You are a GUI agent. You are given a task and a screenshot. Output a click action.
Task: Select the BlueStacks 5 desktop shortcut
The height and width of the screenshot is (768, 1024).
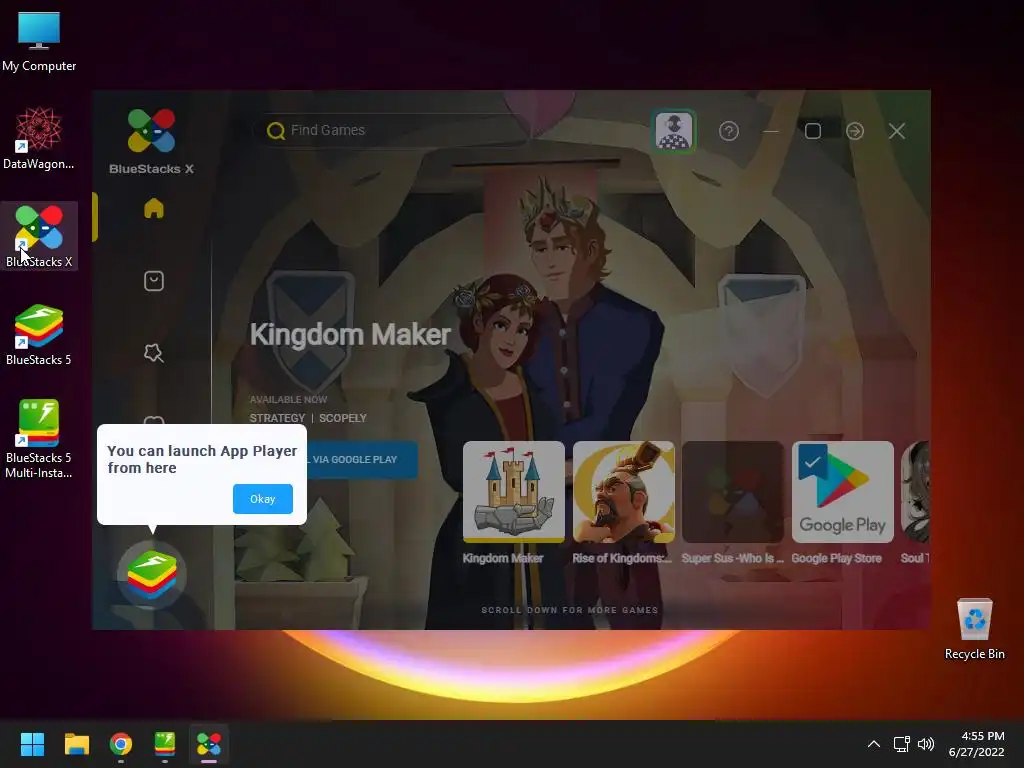point(39,334)
